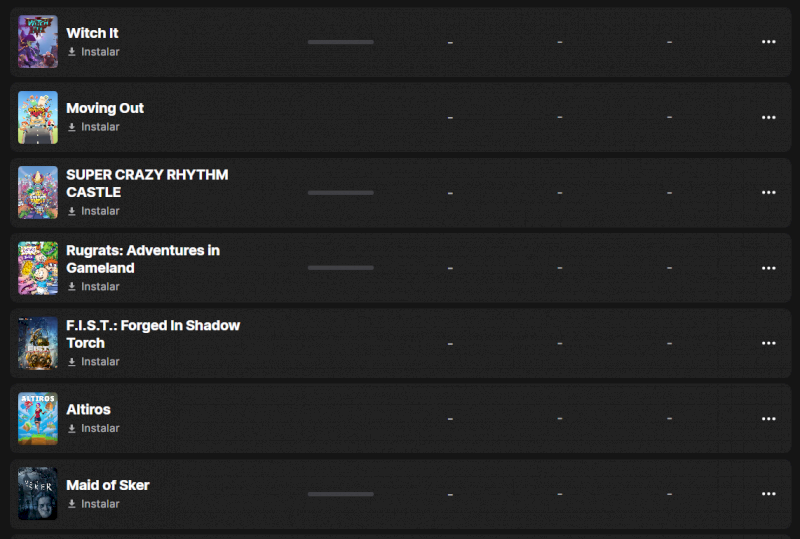Click Instalar for SUPER CRAZY RHYTHM CASTLE
This screenshot has width=800, height=539.
[x=100, y=211]
